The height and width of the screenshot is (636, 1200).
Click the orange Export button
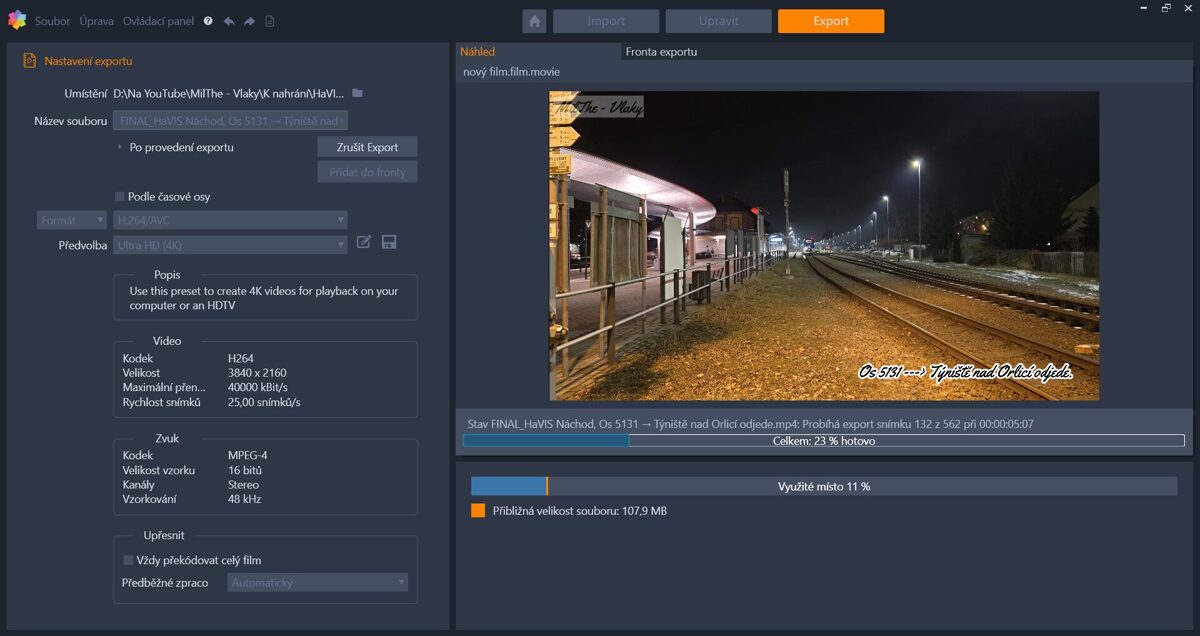click(x=830, y=20)
